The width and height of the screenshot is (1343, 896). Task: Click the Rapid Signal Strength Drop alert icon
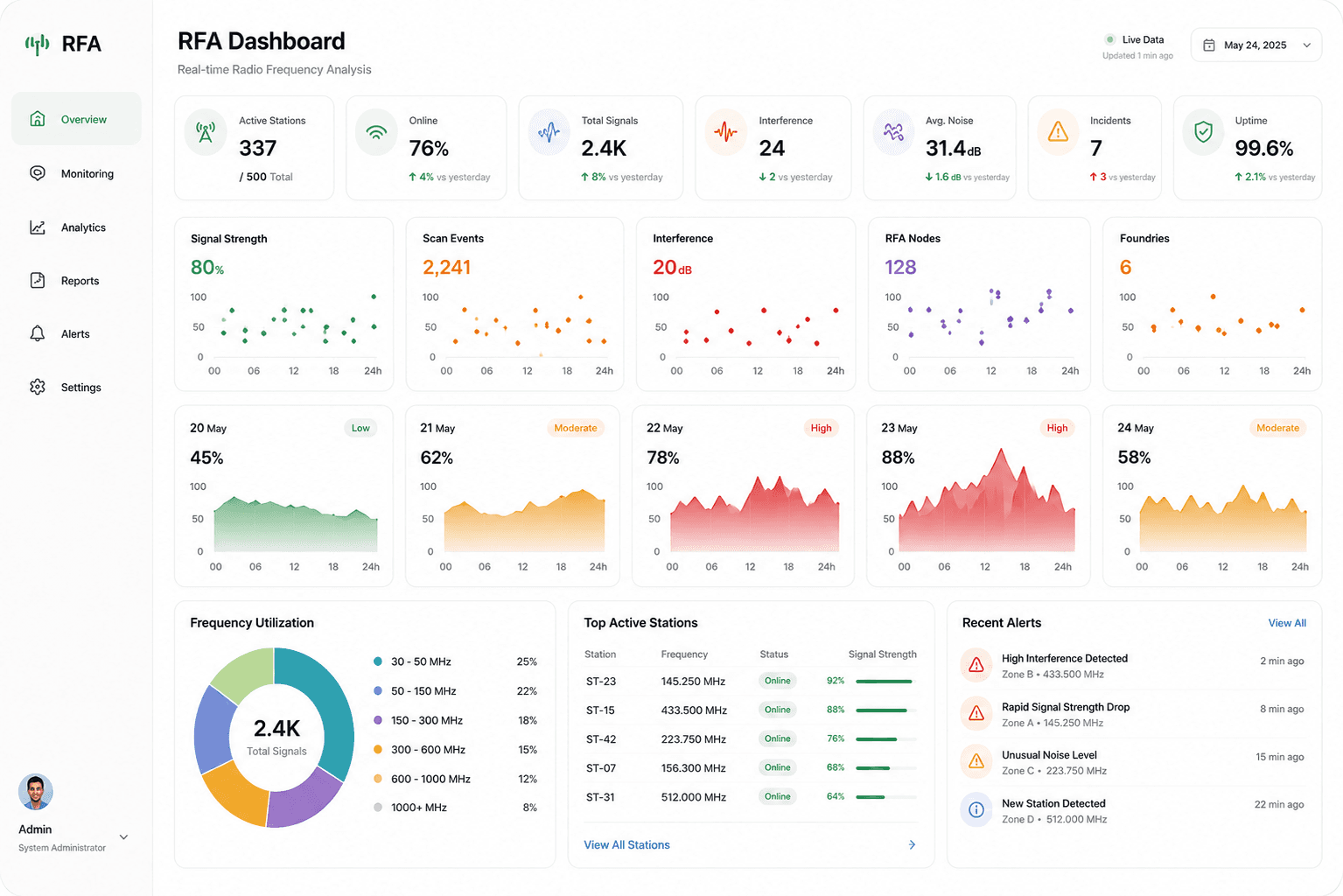pos(976,714)
